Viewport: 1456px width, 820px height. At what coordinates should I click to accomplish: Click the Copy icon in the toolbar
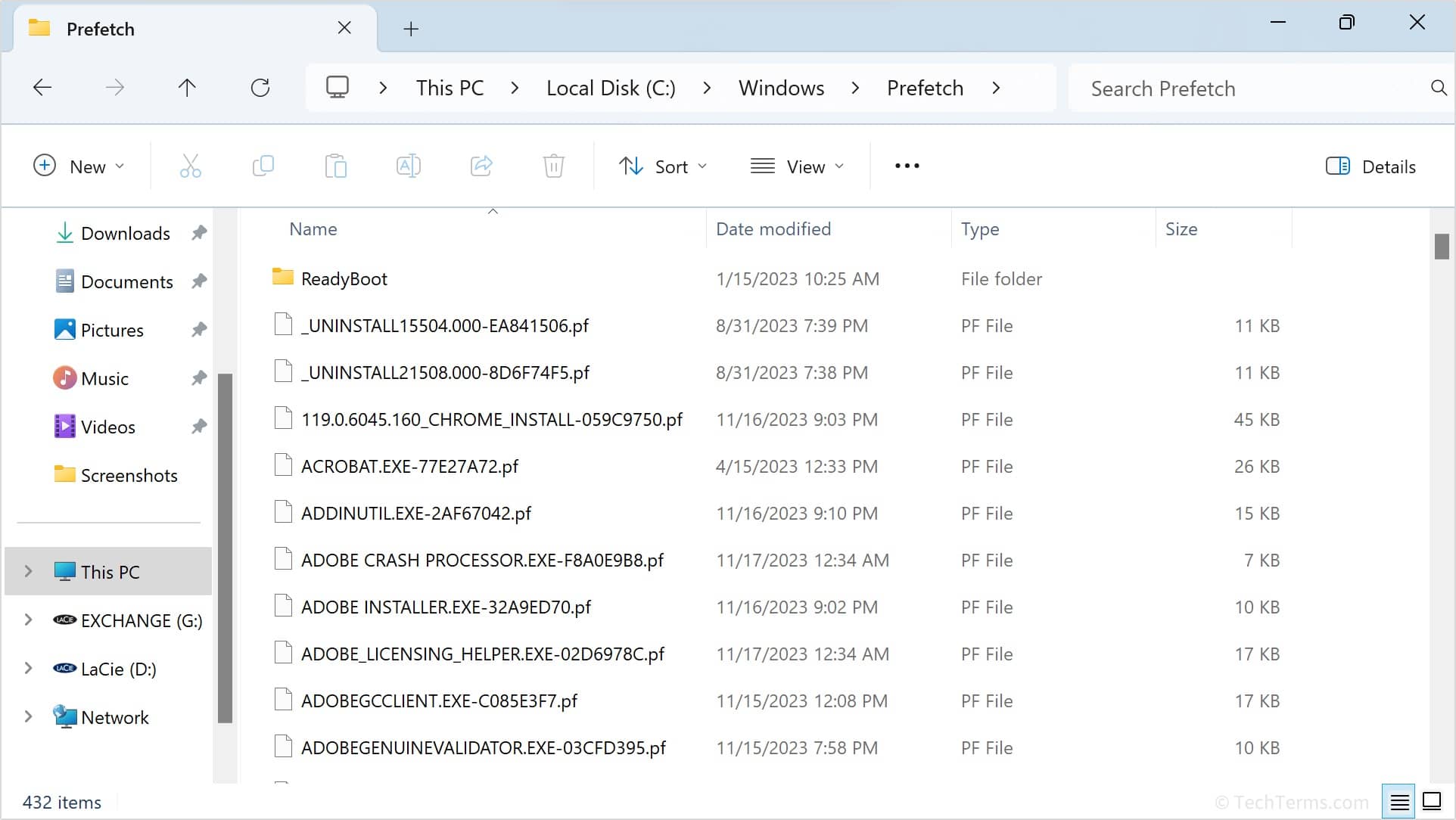(x=263, y=166)
